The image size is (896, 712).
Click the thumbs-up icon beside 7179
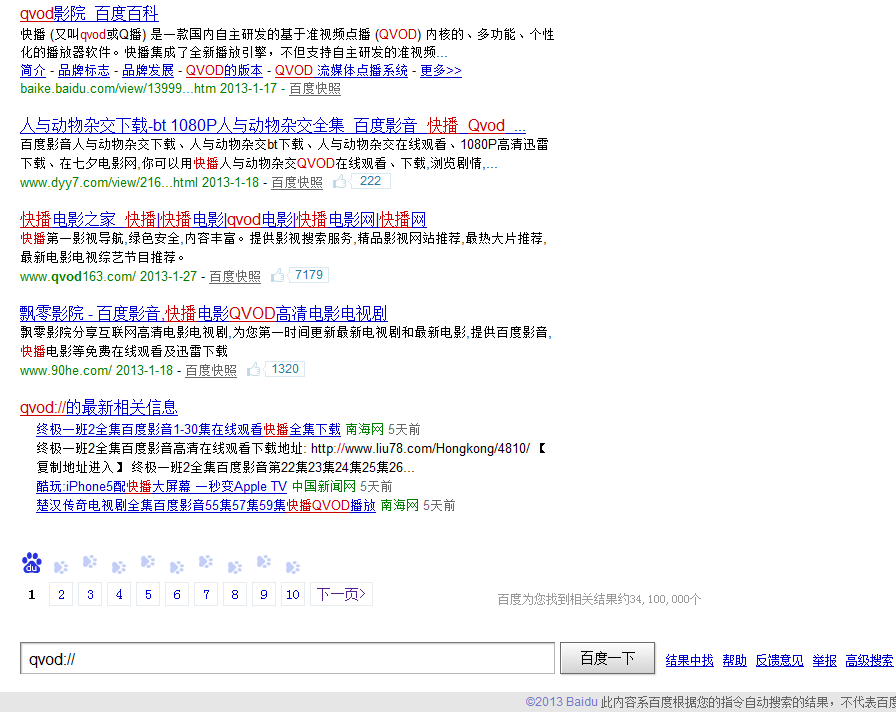[278, 275]
